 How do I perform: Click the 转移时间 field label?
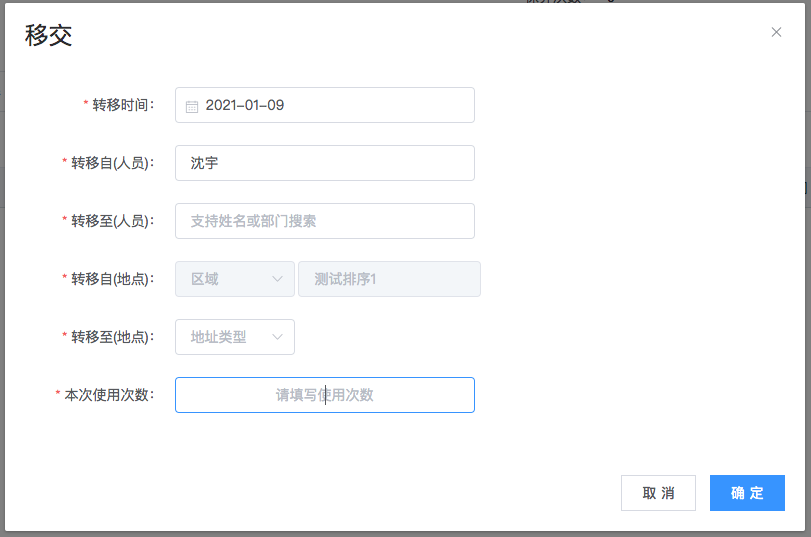[123, 105]
